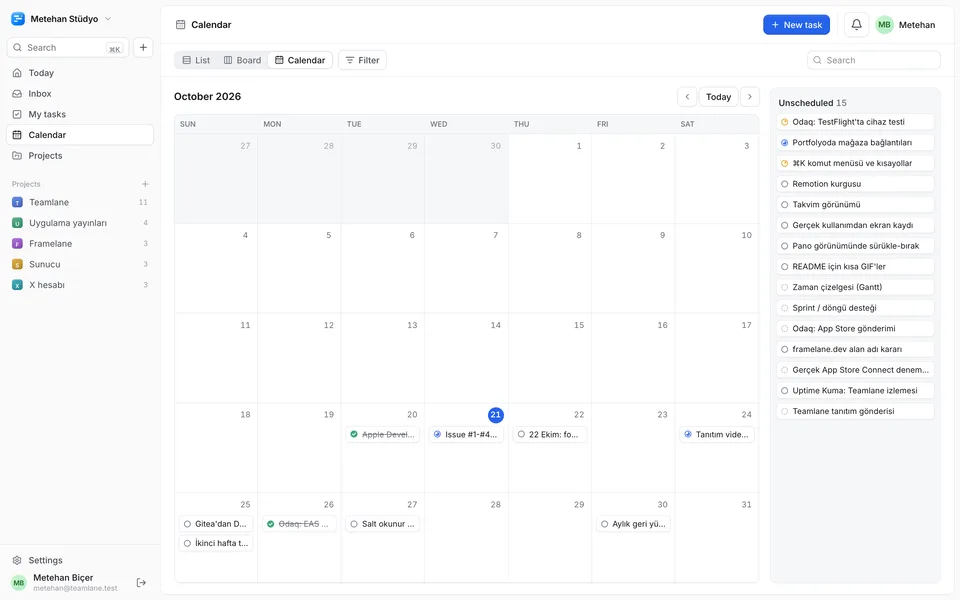Toggle status circle of İkinci hafta t... task
960x600 pixels.
(187, 543)
